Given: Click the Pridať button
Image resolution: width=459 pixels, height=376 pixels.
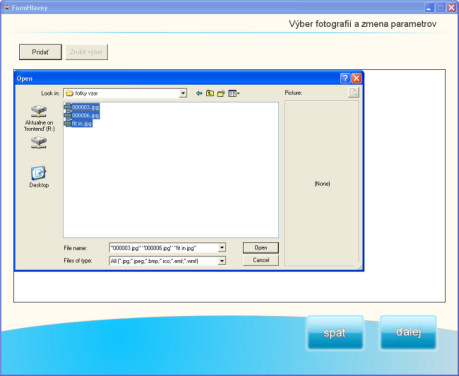Looking at the screenshot, I should [x=40, y=52].
